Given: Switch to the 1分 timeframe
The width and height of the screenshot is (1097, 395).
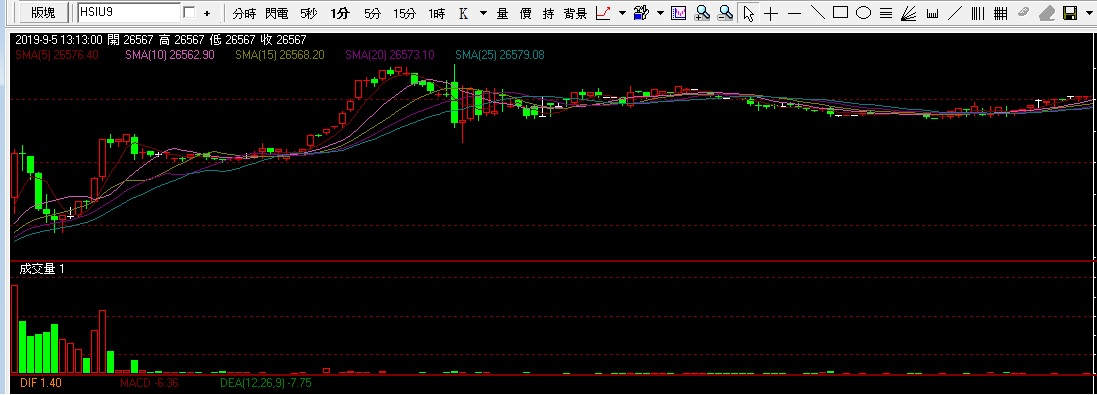Looking at the screenshot, I should tap(340, 13).
